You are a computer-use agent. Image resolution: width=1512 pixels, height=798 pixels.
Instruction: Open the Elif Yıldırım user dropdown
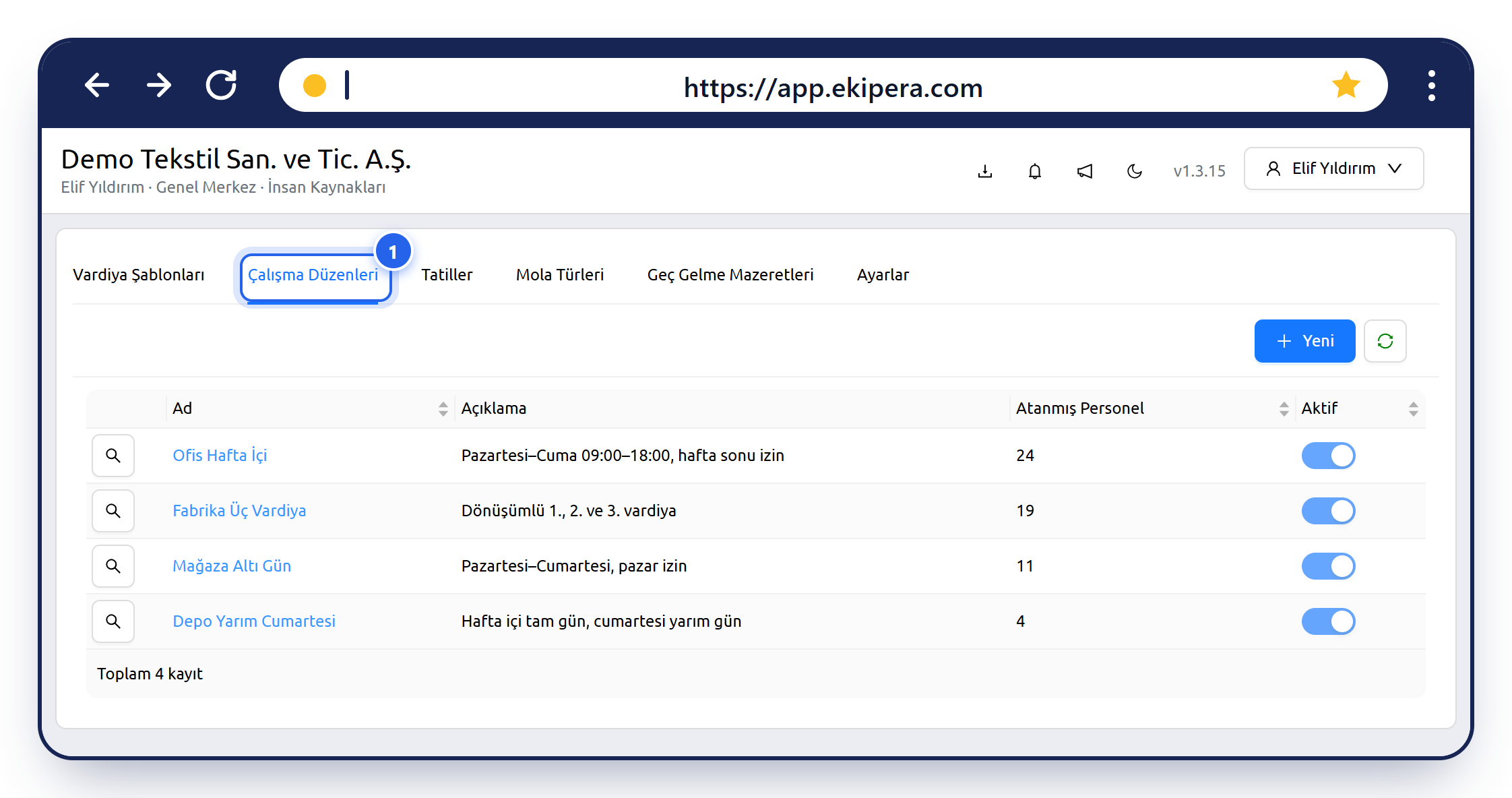click(1333, 168)
